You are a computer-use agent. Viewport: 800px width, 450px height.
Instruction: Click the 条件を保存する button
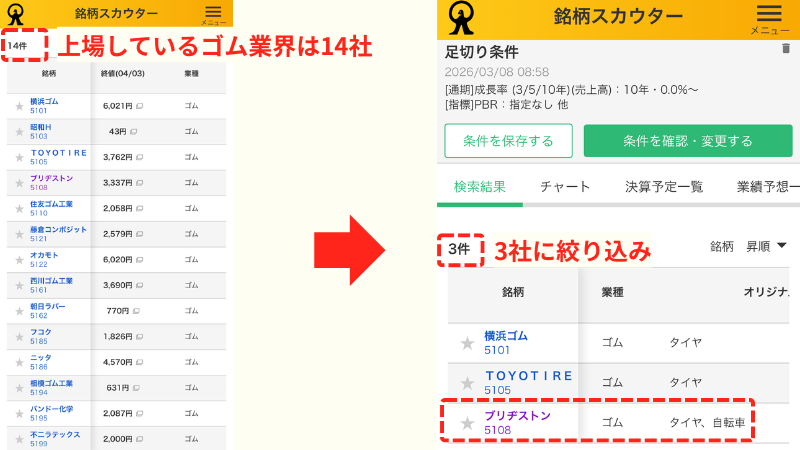click(508, 141)
